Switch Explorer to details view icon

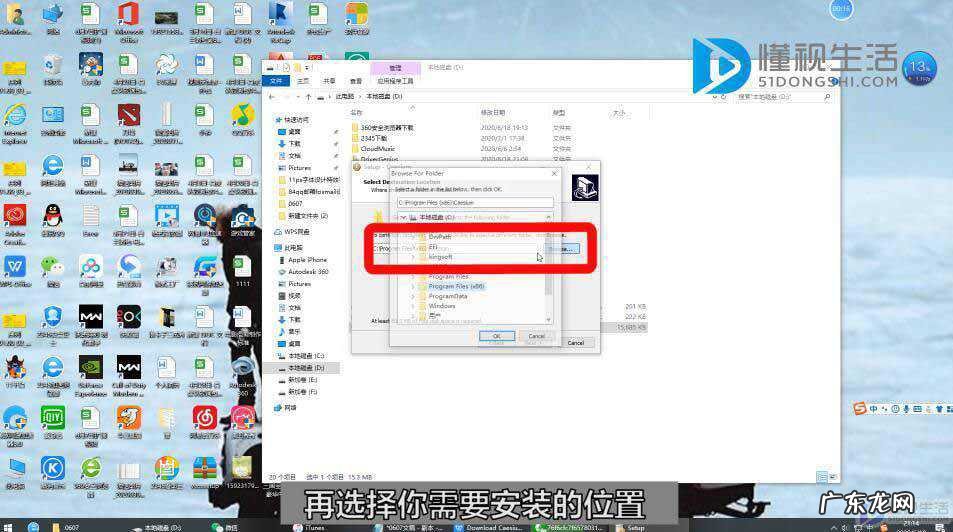[821, 477]
